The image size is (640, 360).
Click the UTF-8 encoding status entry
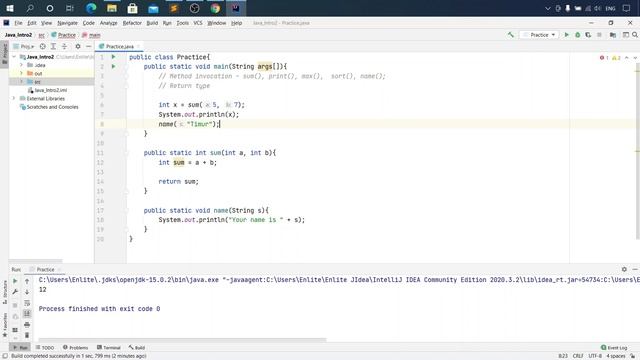(x=595, y=356)
